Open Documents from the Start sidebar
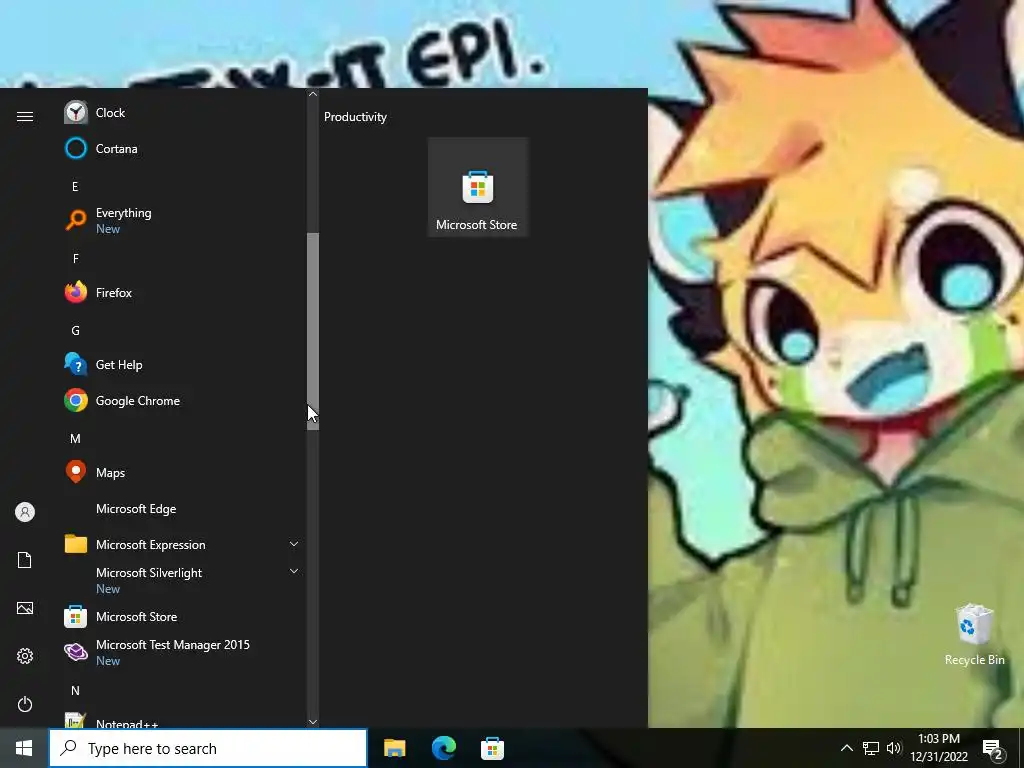The width and height of the screenshot is (1024, 768). [25, 560]
